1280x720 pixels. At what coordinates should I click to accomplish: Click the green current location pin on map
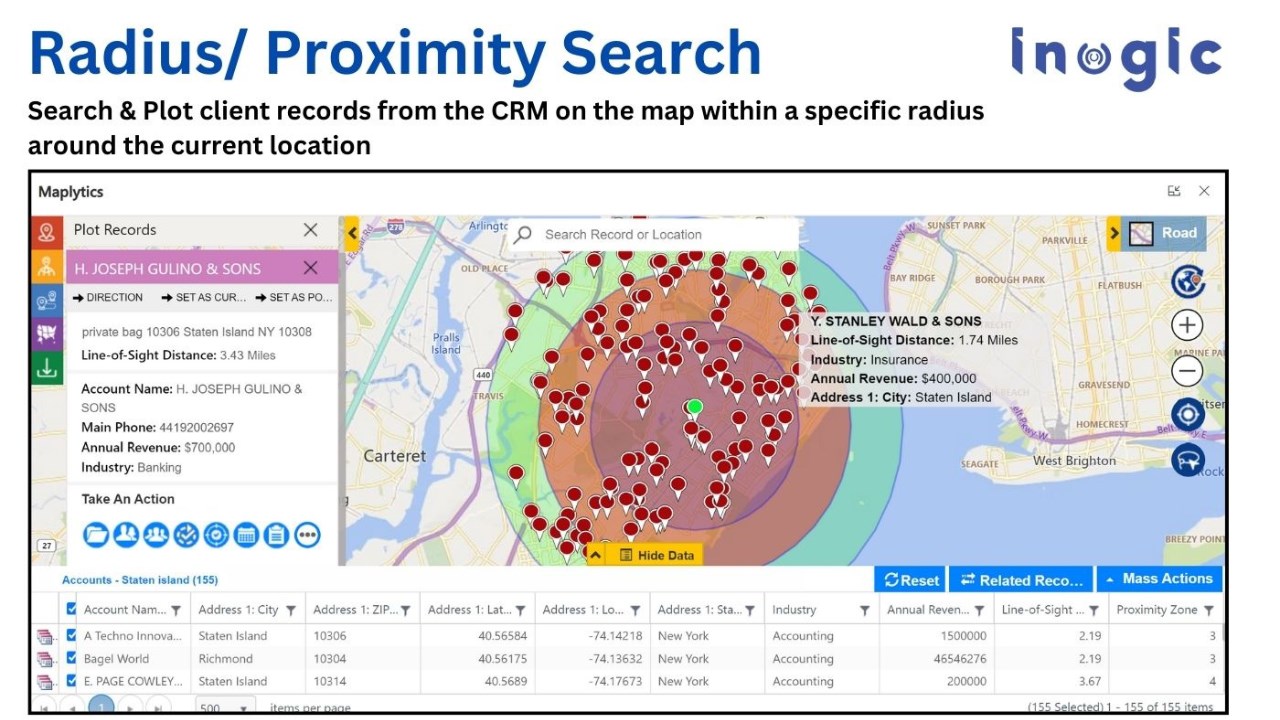[x=695, y=407]
